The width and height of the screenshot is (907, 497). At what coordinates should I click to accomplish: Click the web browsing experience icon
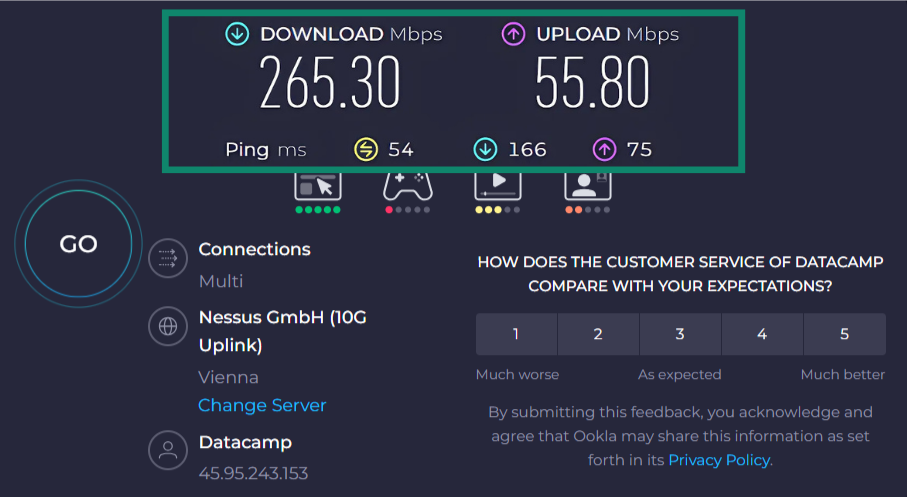point(318,185)
